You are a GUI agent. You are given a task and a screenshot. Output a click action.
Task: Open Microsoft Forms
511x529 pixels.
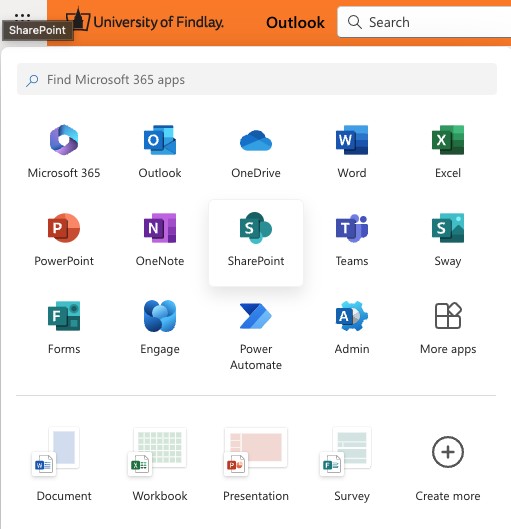64,328
